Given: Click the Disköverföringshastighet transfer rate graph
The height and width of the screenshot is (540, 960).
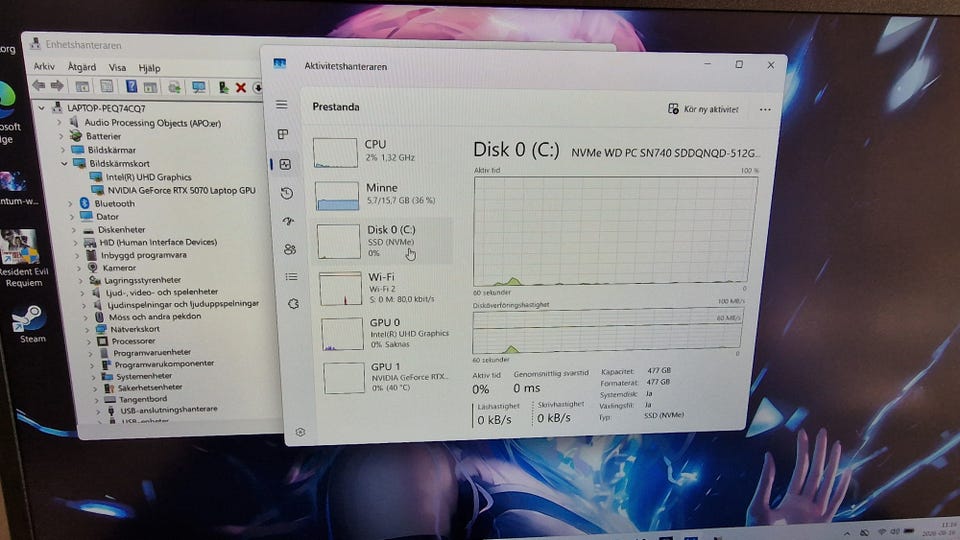Looking at the screenshot, I should click(x=607, y=332).
